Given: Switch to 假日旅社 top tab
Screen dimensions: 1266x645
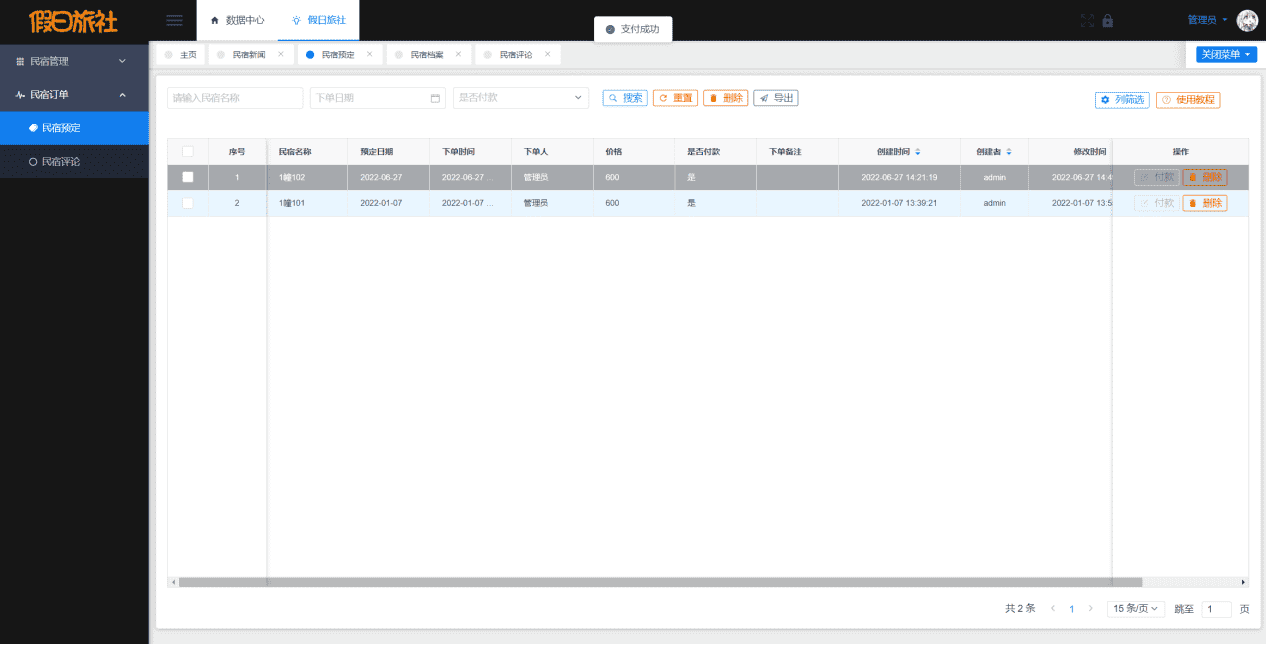Looking at the screenshot, I should (x=318, y=20).
